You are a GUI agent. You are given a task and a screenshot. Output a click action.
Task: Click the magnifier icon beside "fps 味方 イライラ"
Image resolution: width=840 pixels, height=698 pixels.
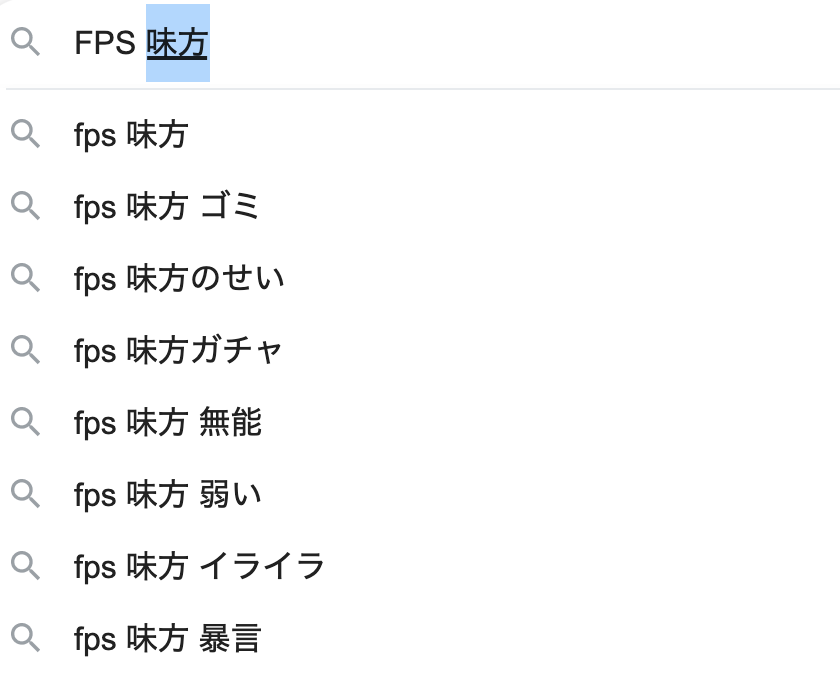point(25,566)
